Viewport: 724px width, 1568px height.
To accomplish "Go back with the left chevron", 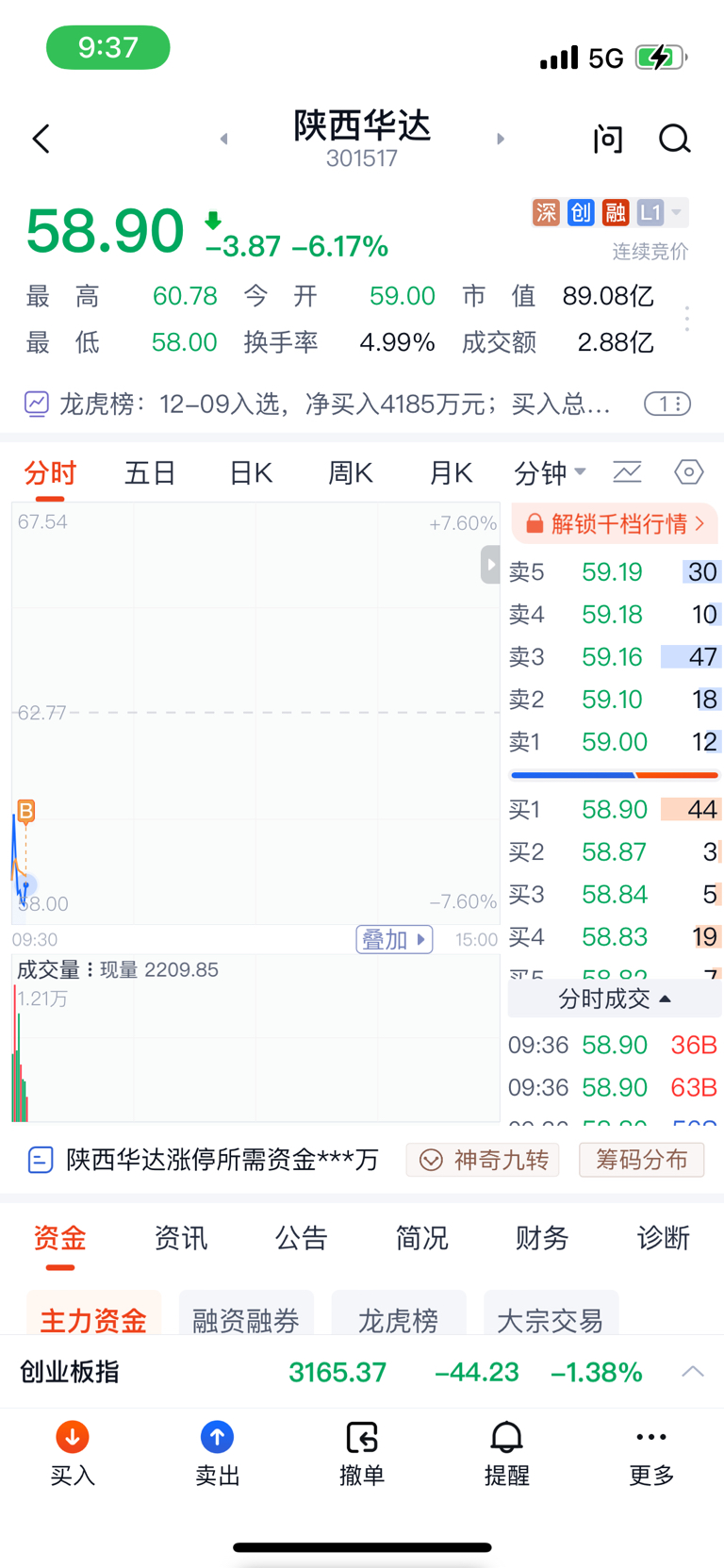I will [41, 140].
